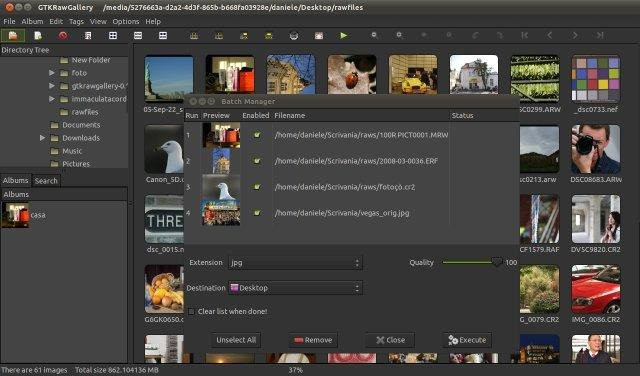
Task: Switch to the Search tab
Action: [x=46, y=180]
